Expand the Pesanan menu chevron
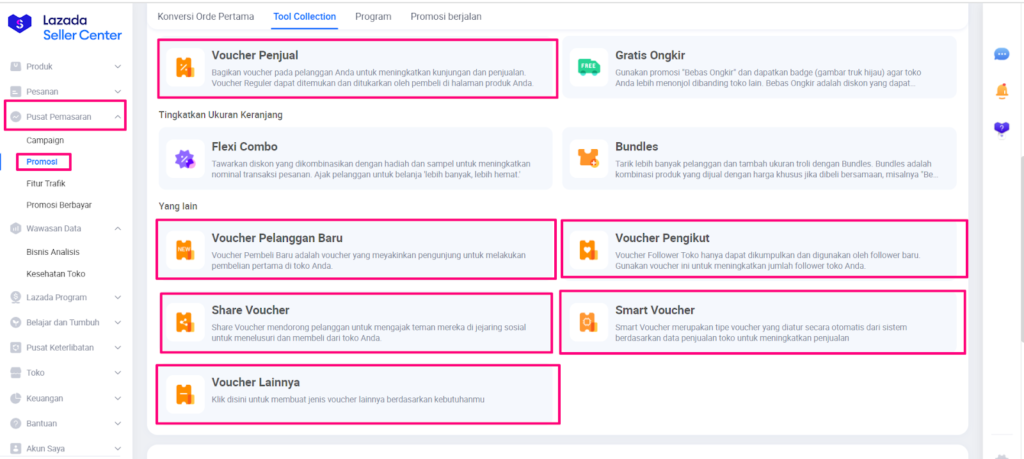This screenshot has width=1024, height=459. (x=118, y=91)
